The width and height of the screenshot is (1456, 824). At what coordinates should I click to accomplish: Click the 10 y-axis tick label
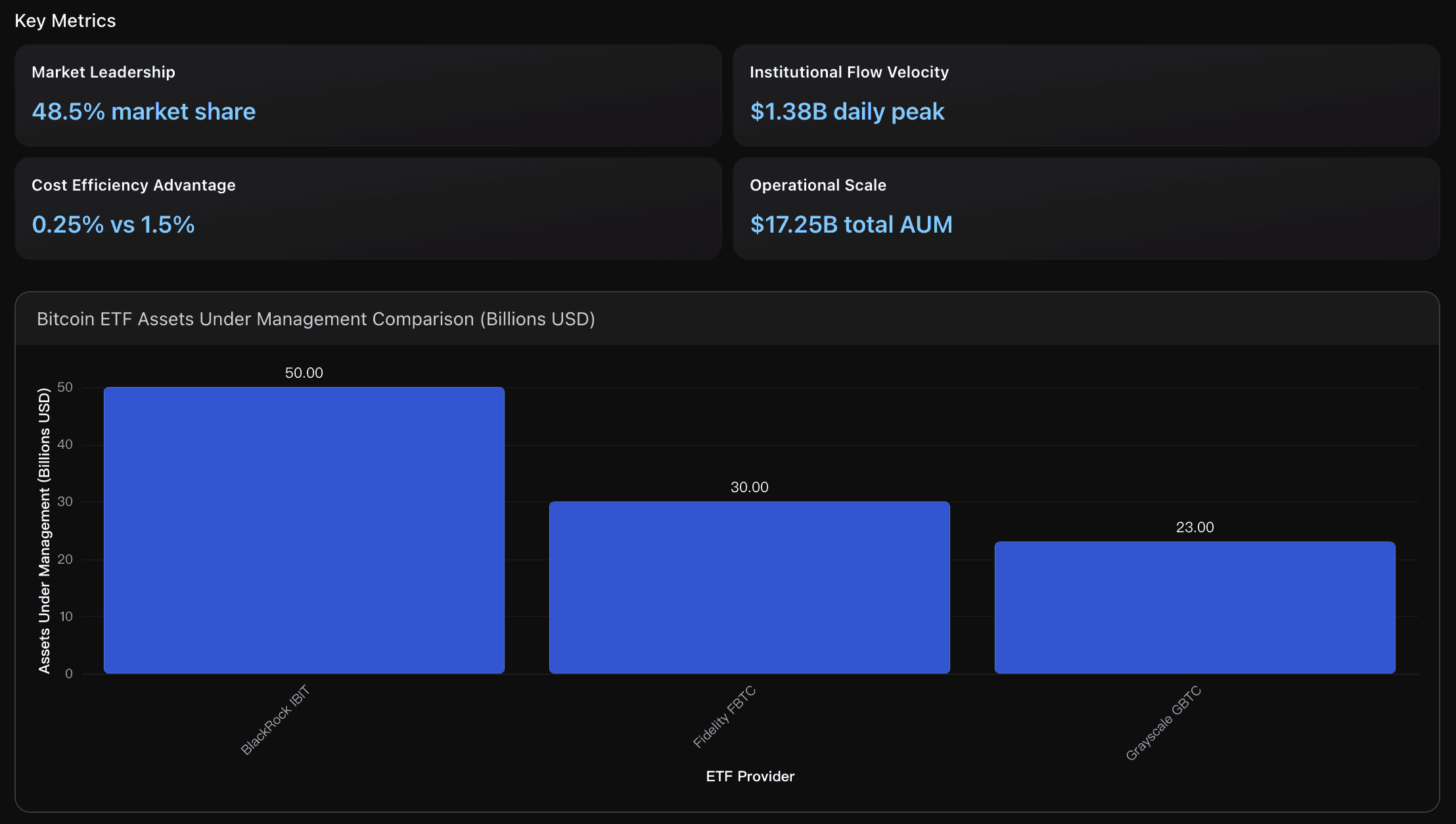click(66, 617)
